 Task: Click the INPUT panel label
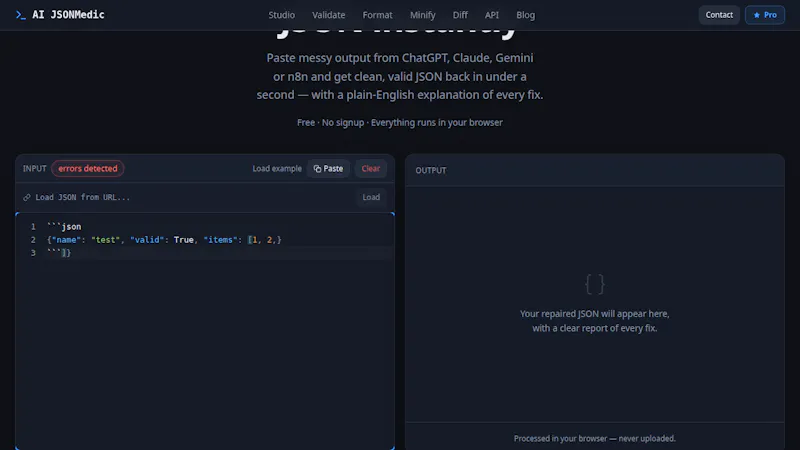point(35,168)
